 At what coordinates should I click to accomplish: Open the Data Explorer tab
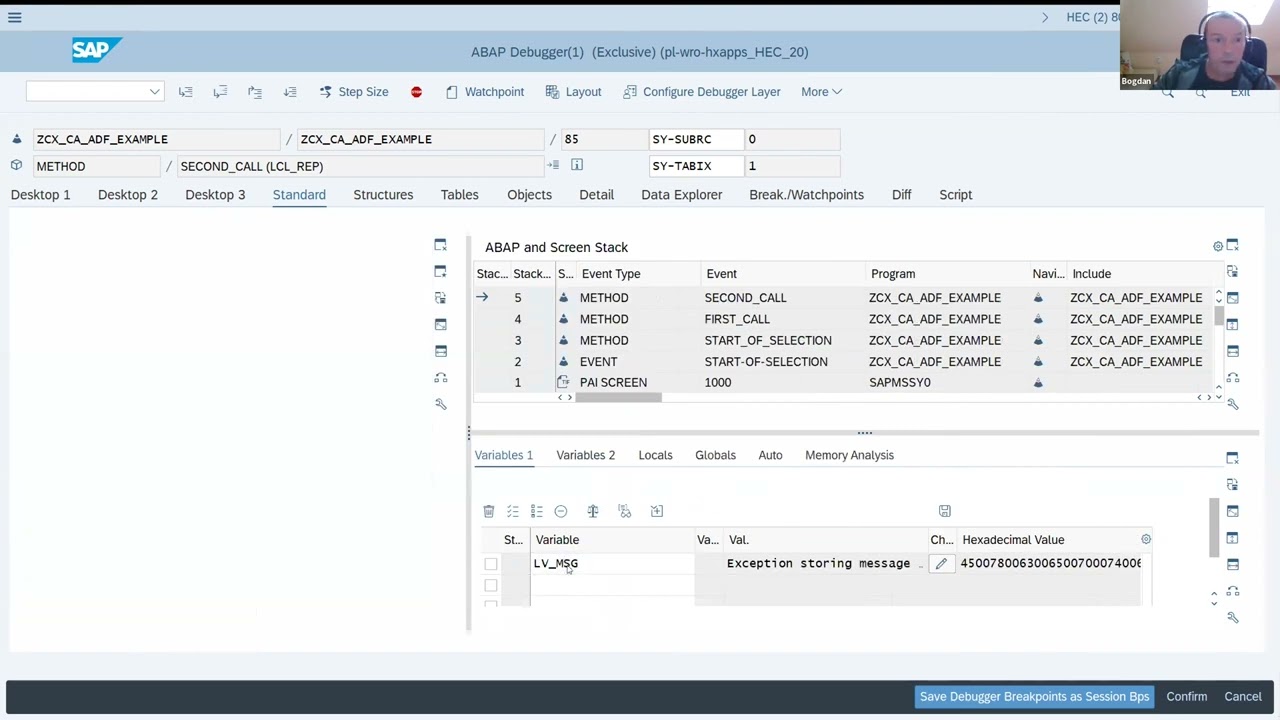682,195
